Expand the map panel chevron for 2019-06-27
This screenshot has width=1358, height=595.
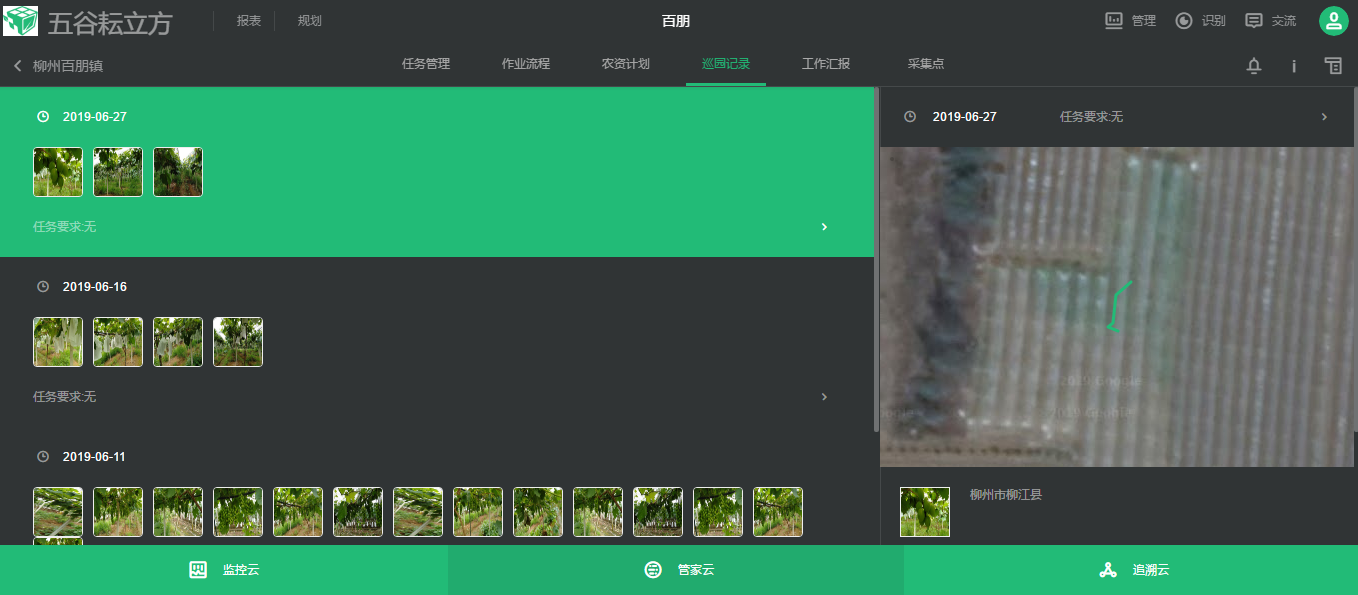tap(1322, 116)
